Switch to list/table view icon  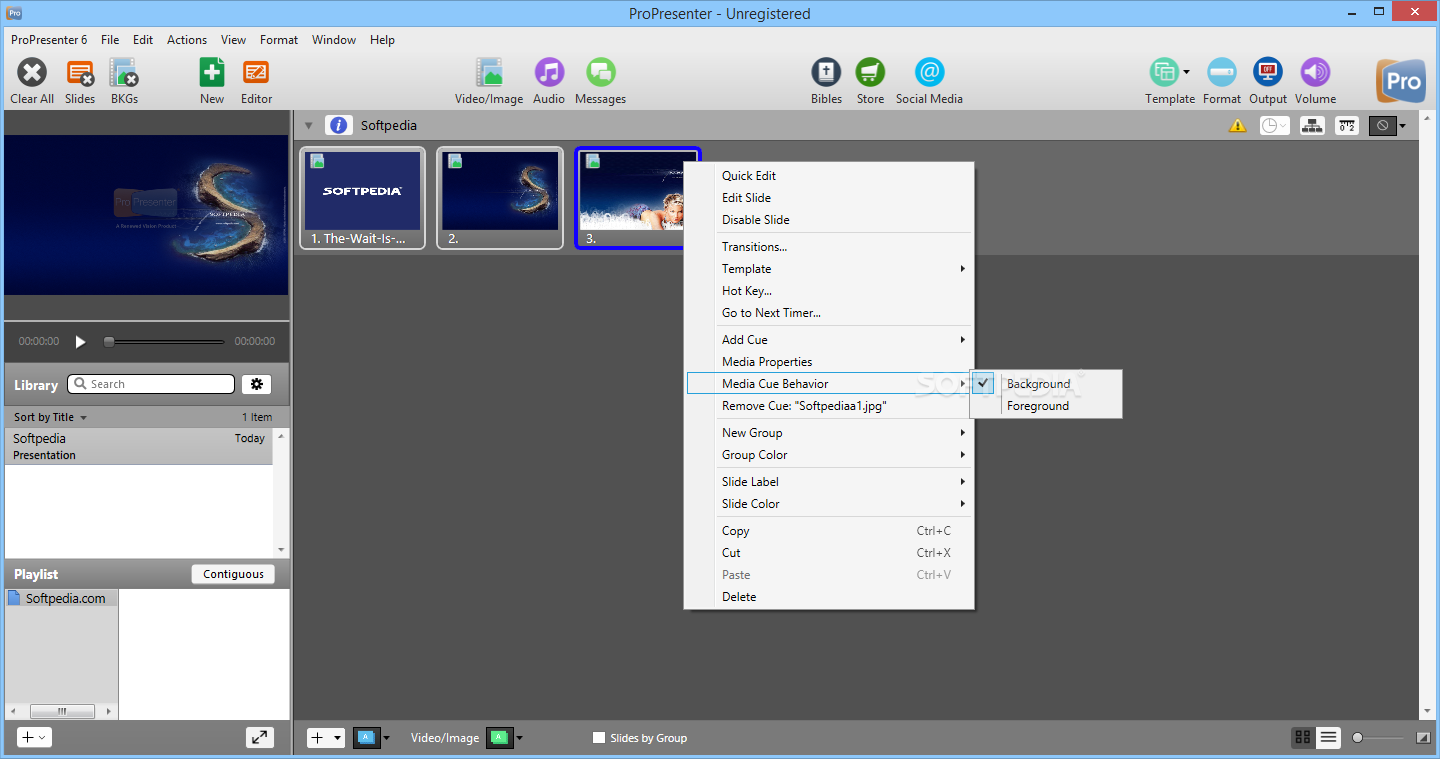coord(1328,738)
